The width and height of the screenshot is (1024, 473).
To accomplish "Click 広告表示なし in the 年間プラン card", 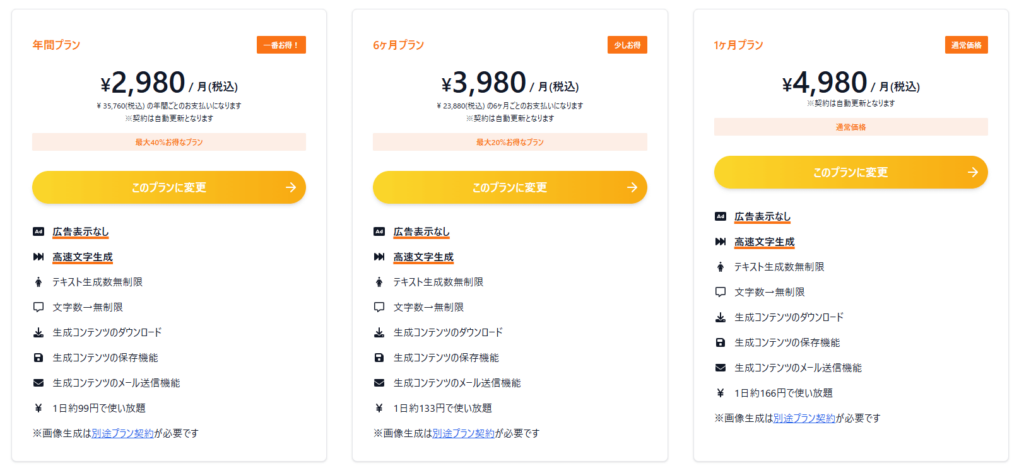I will pyautogui.click(x=80, y=232).
